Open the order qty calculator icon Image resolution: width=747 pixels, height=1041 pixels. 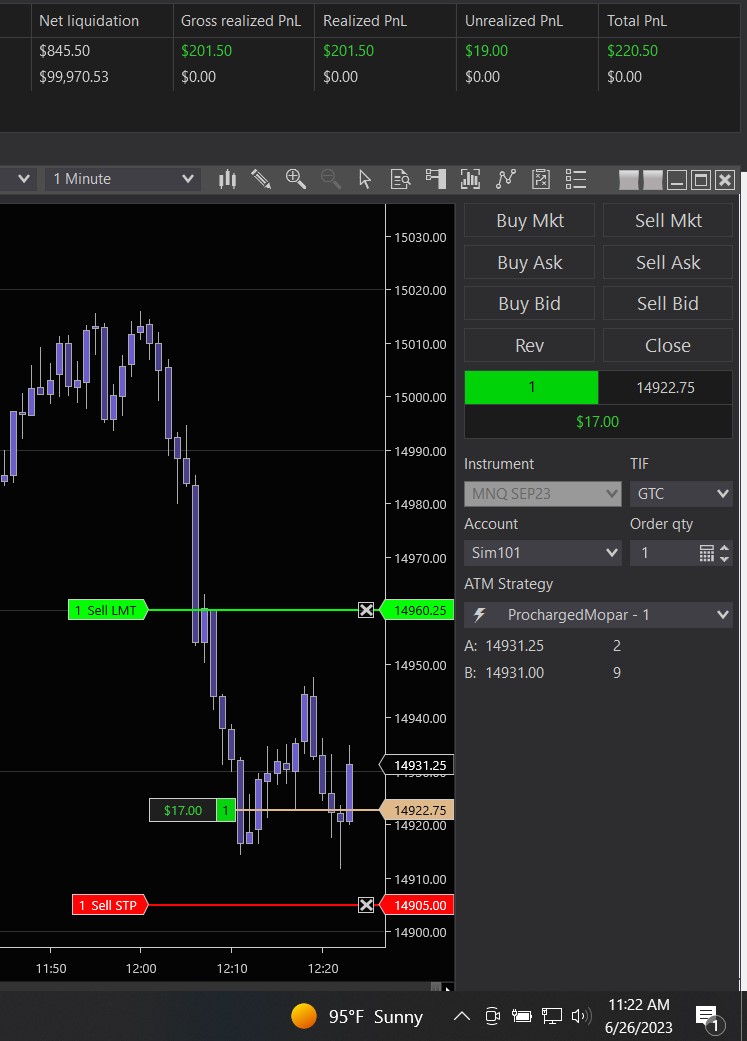(706, 553)
